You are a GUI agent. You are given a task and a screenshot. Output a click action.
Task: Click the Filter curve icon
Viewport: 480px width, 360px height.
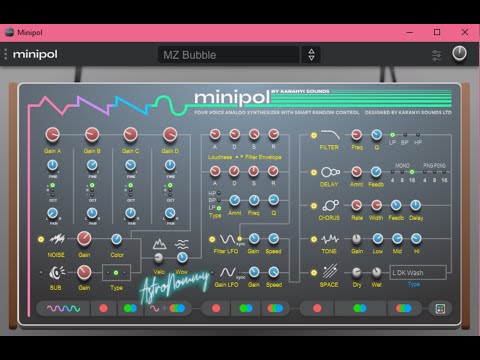click(330, 135)
